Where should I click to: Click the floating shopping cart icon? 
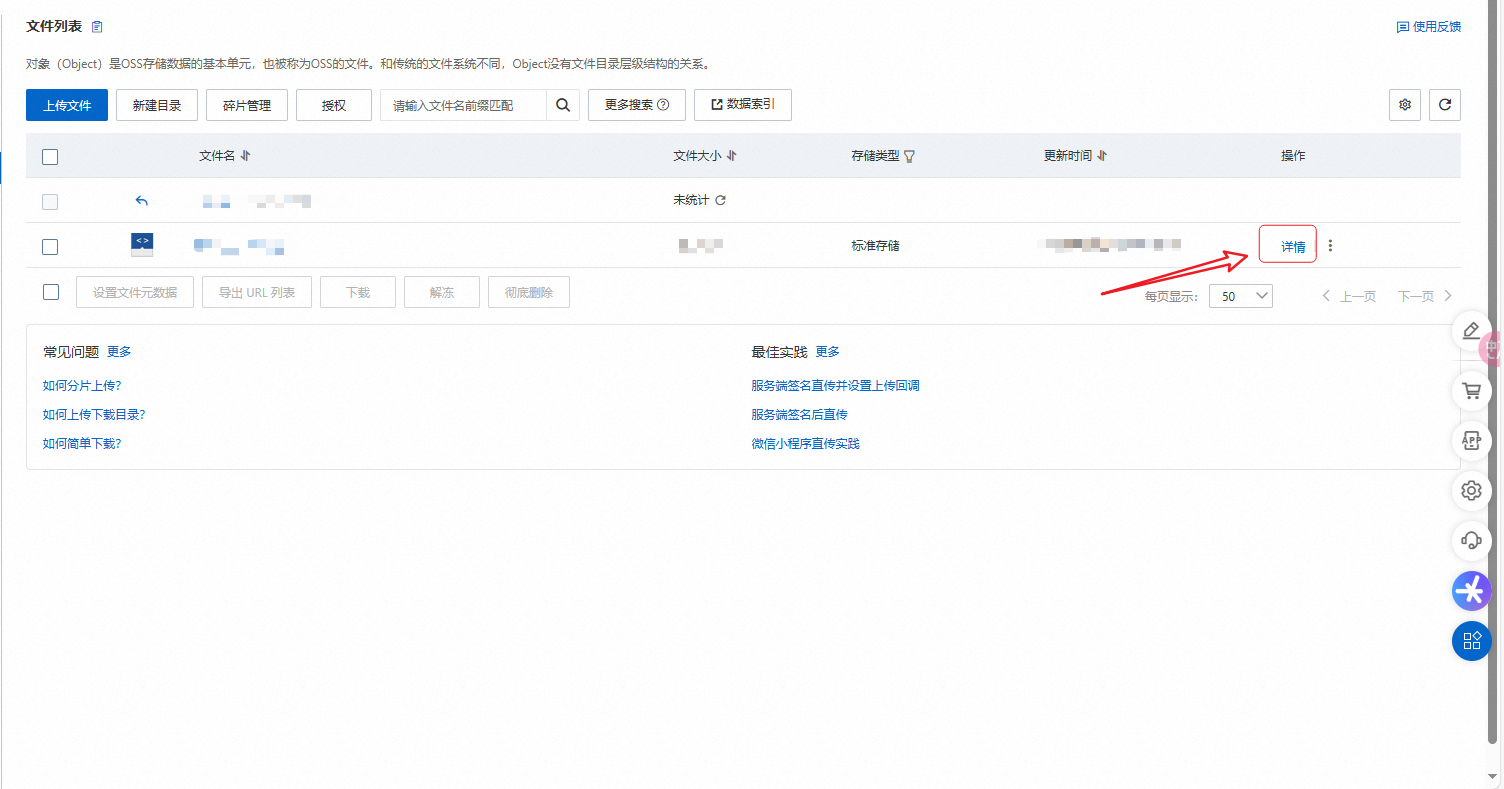[1471, 391]
